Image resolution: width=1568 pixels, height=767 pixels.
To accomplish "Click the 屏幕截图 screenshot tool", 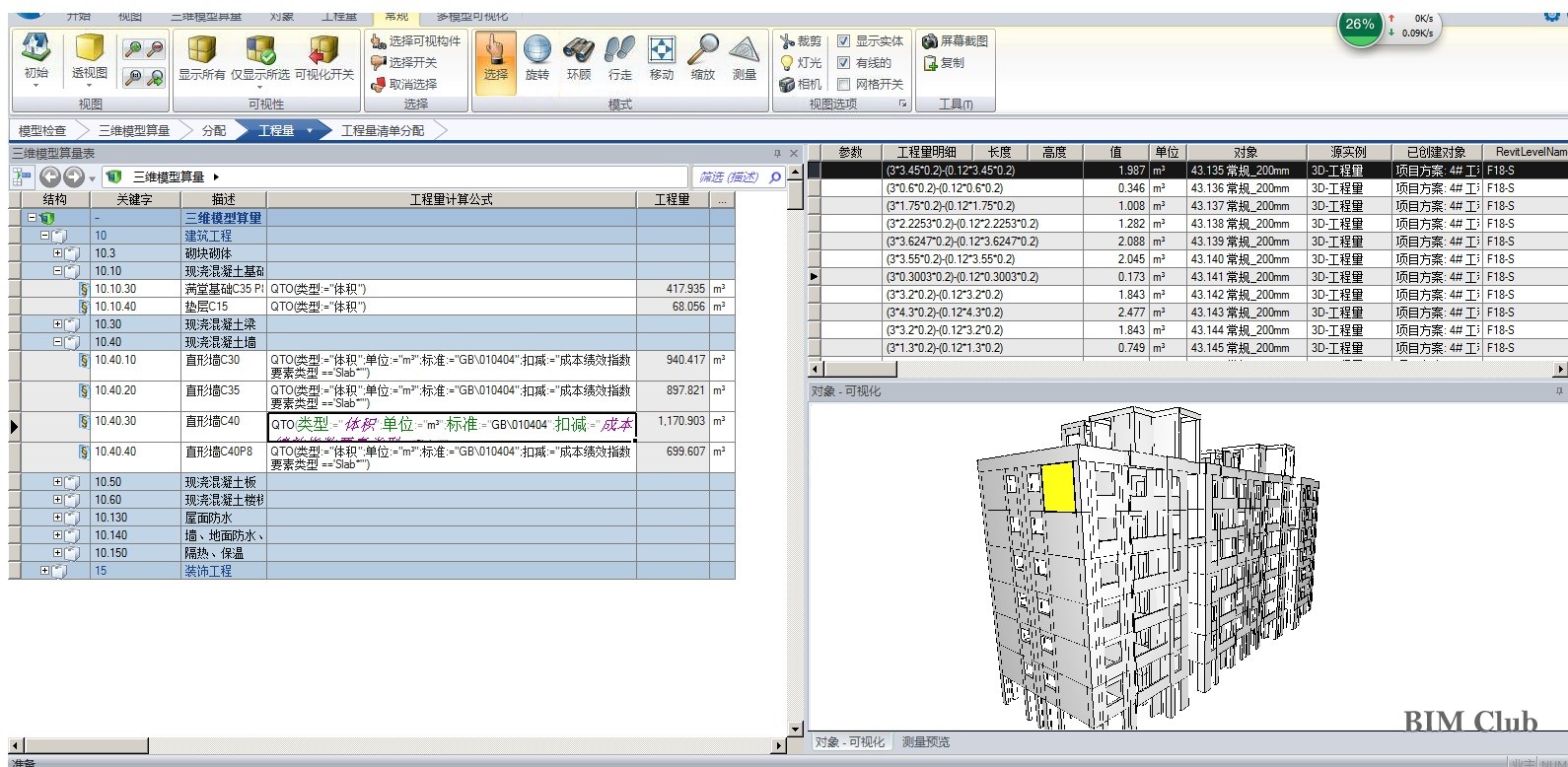I will 955,41.
